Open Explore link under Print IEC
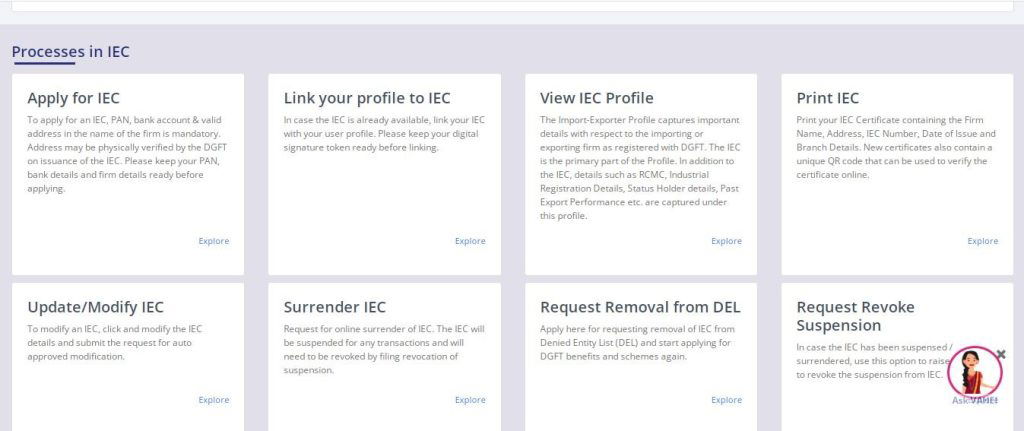 983,241
